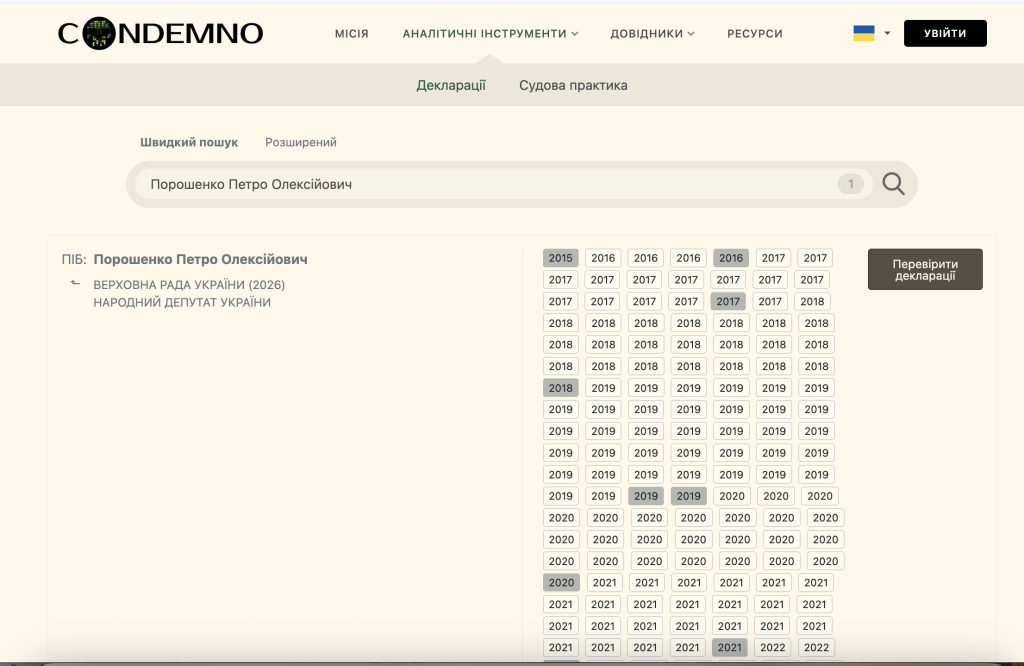This screenshot has height=666, width=1024.
Task: Open the highlighted 2018 declaration button
Action: tap(560, 388)
